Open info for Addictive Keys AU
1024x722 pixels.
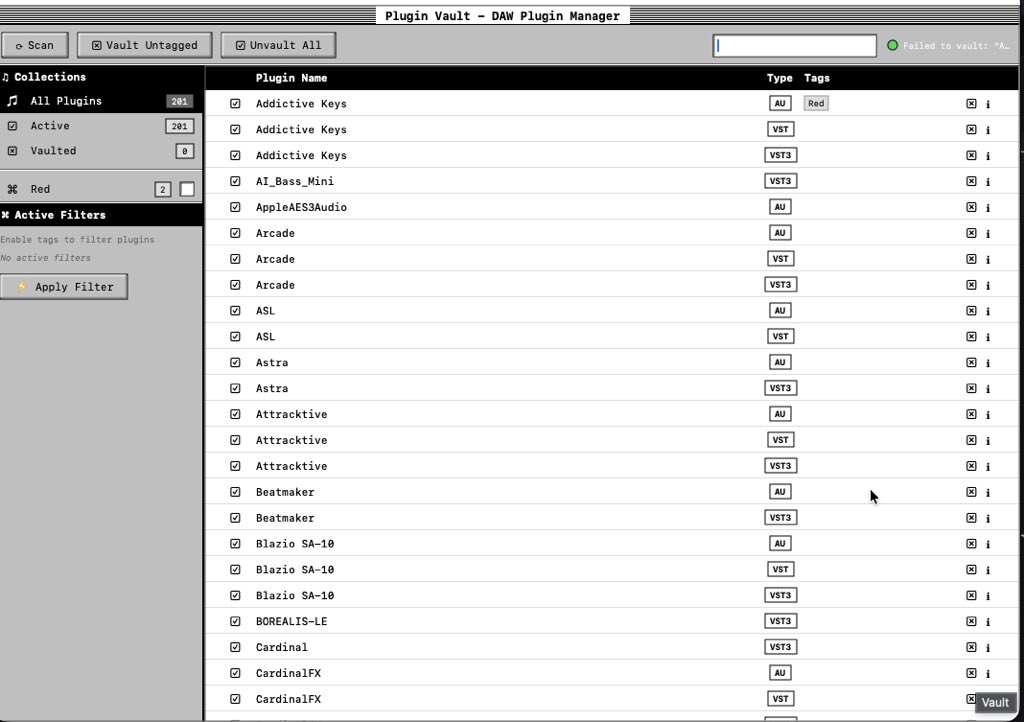[x=988, y=104]
